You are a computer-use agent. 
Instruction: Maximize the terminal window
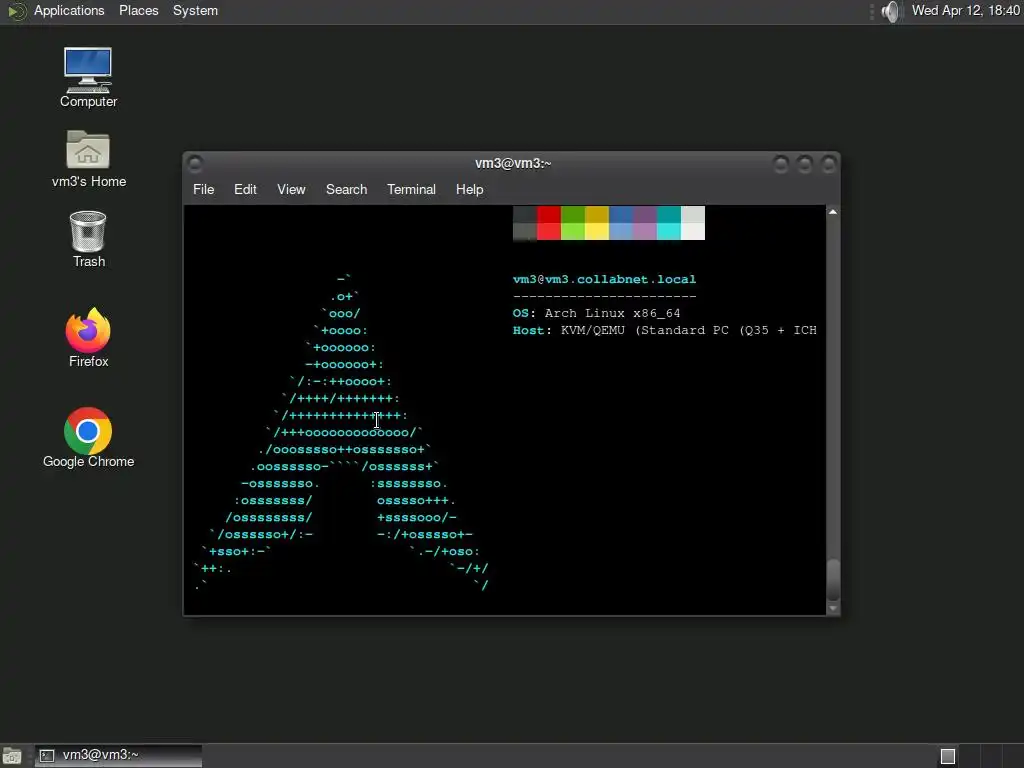(805, 164)
